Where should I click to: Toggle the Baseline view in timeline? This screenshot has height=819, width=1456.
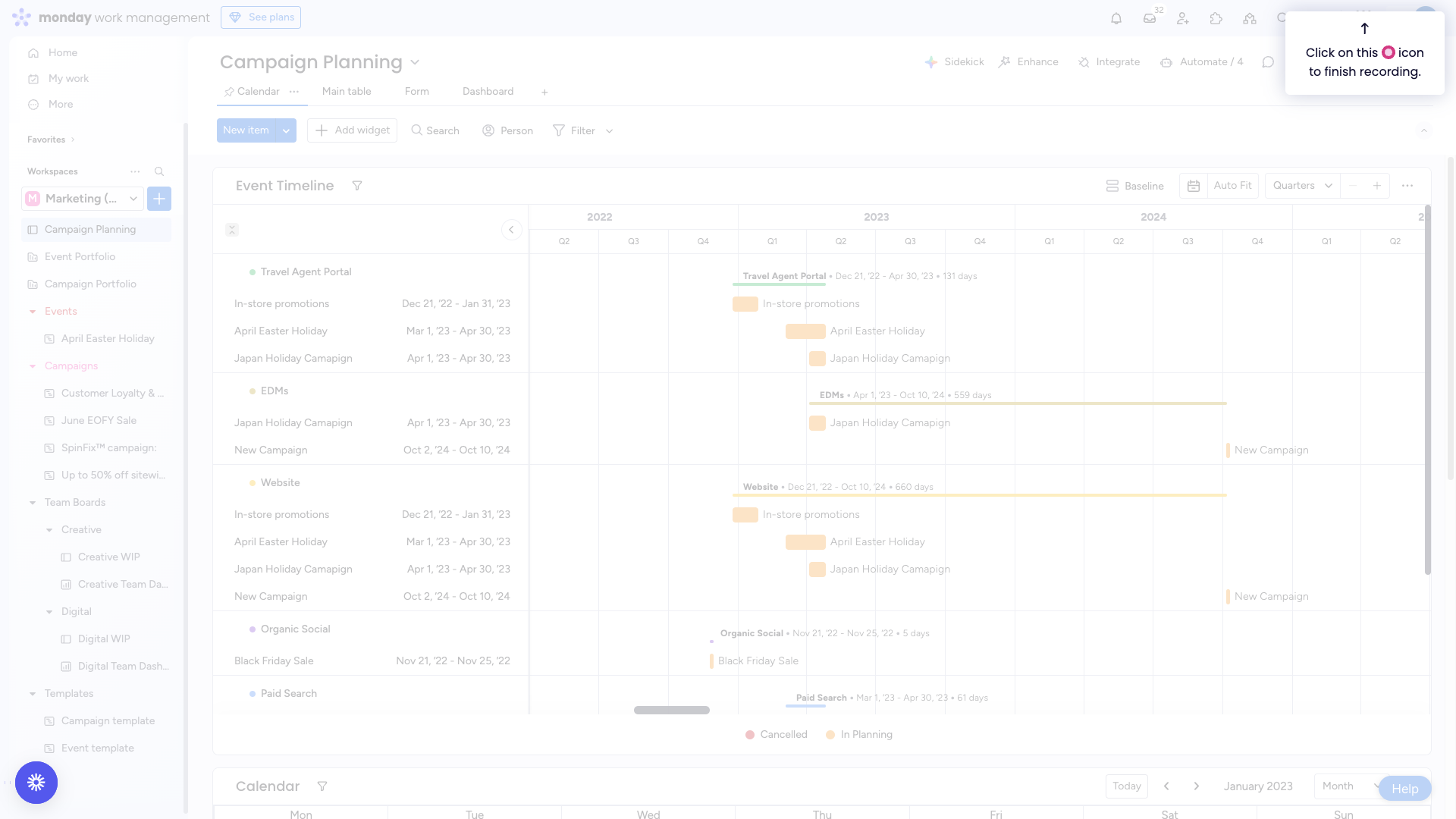tap(1135, 186)
